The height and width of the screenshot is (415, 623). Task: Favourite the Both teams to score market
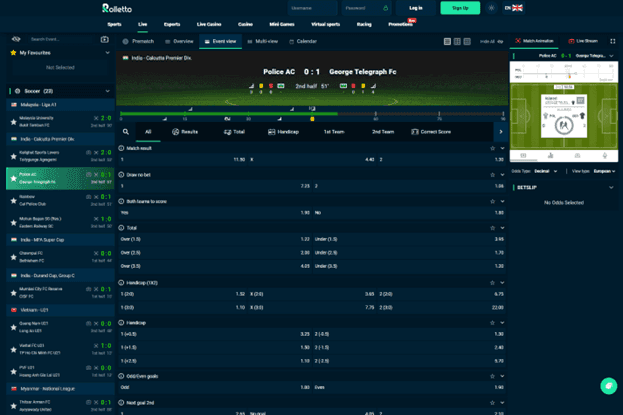[493, 202]
